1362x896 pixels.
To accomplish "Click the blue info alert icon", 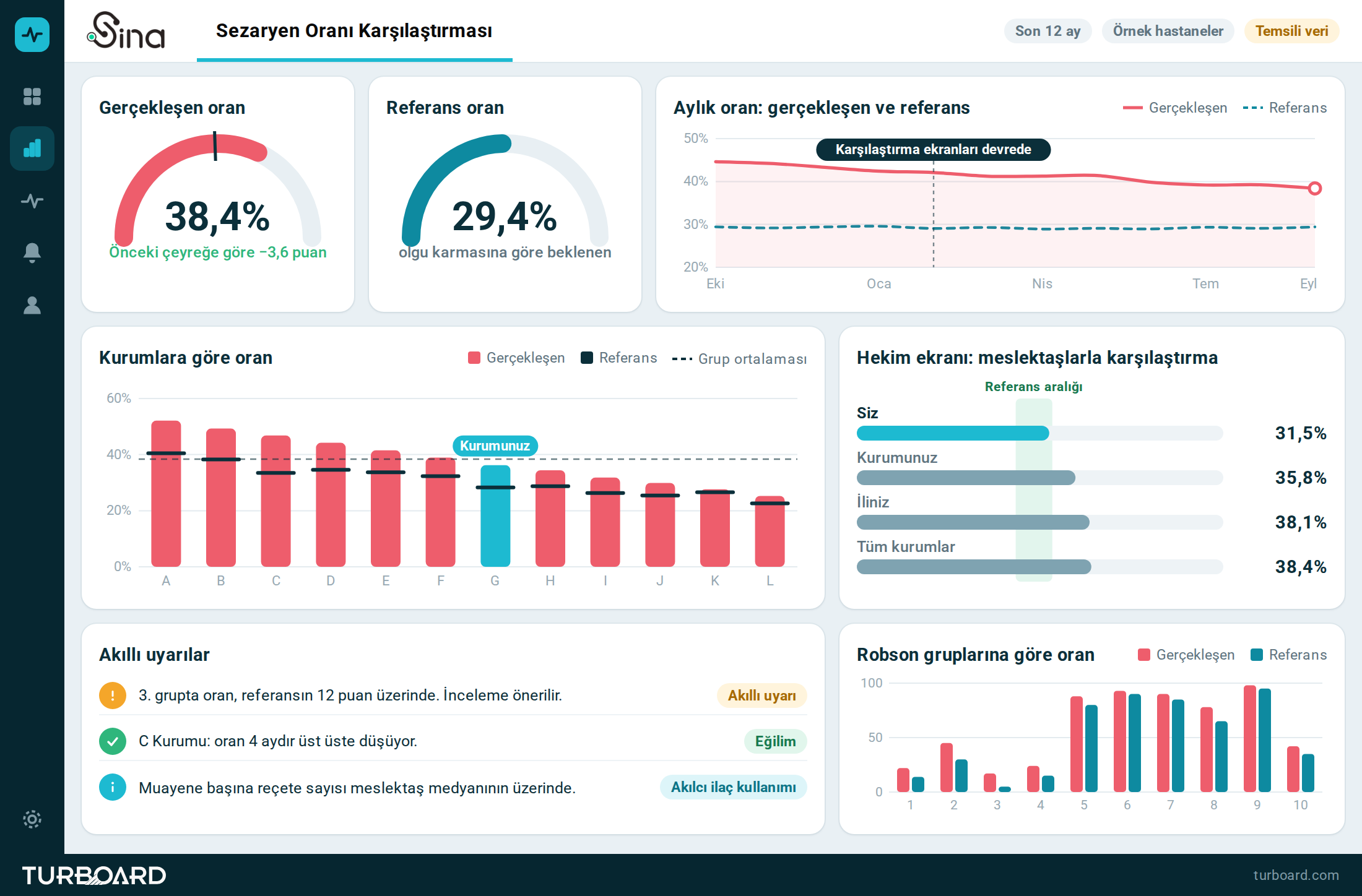I will coord(113,788).
